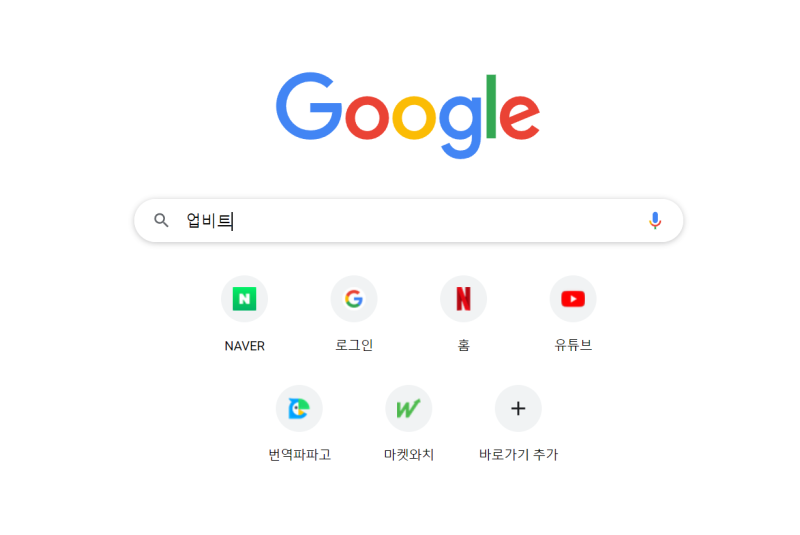The image size is (800, 535).
Task: Select the 바로가기 추가 label
Action: [518, 454]
